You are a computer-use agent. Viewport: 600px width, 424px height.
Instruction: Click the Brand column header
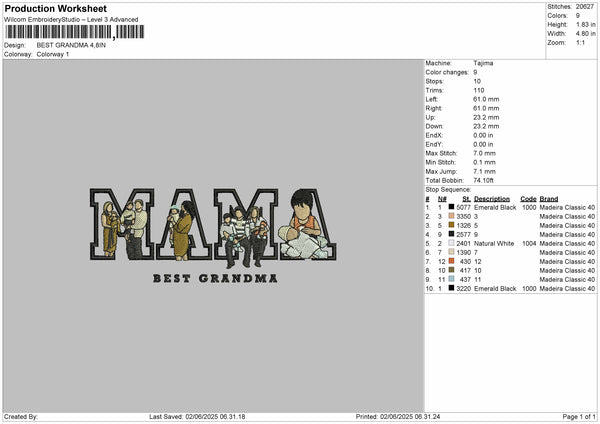[549, 199]
